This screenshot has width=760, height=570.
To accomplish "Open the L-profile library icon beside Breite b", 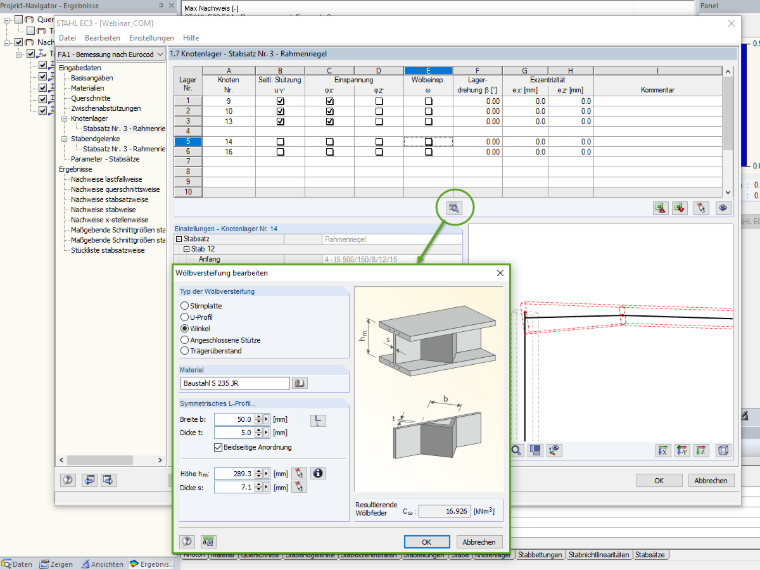I will click(x=317, y=420).
